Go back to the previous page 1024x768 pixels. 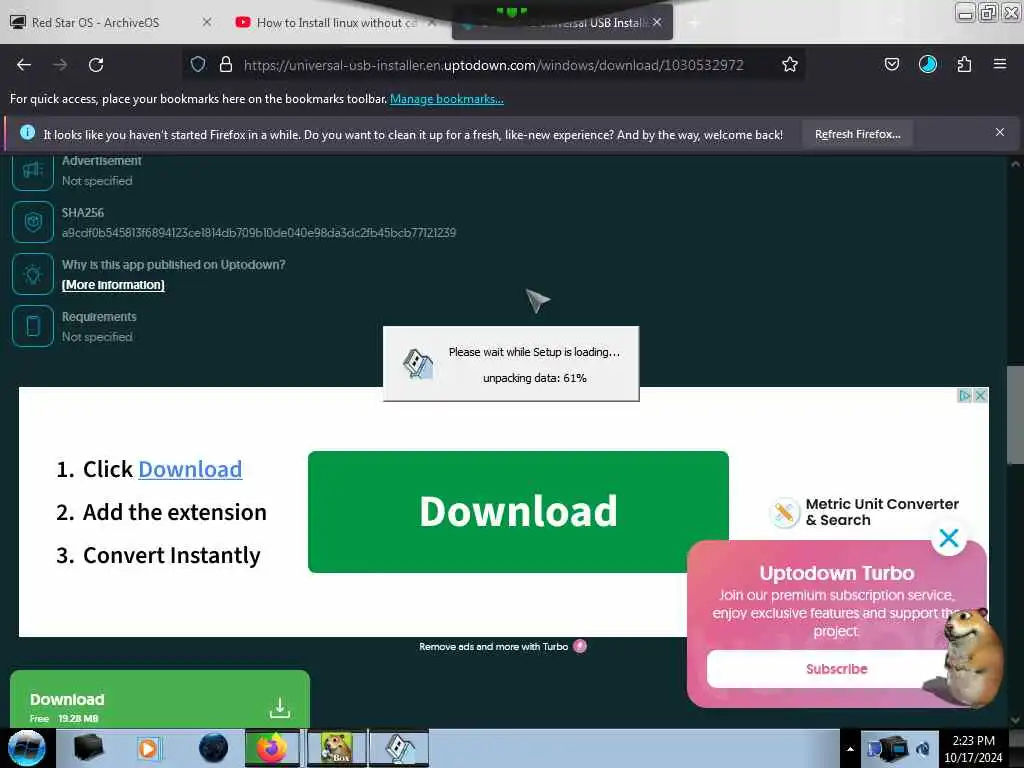pyautogui.click(x=24, y=65)
